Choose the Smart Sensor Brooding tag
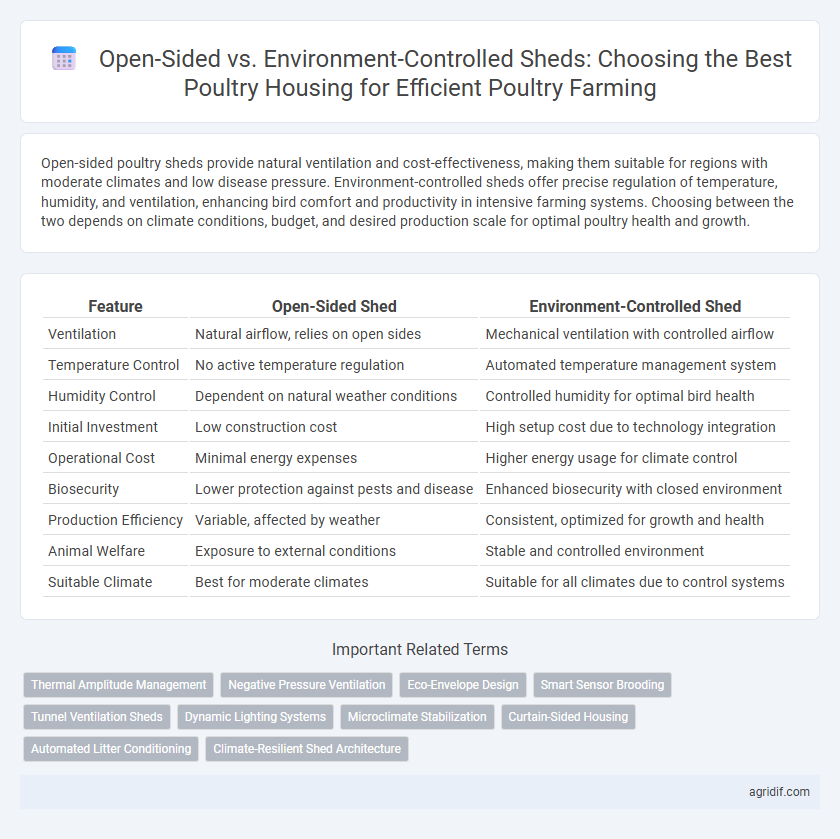 (602, 685)
